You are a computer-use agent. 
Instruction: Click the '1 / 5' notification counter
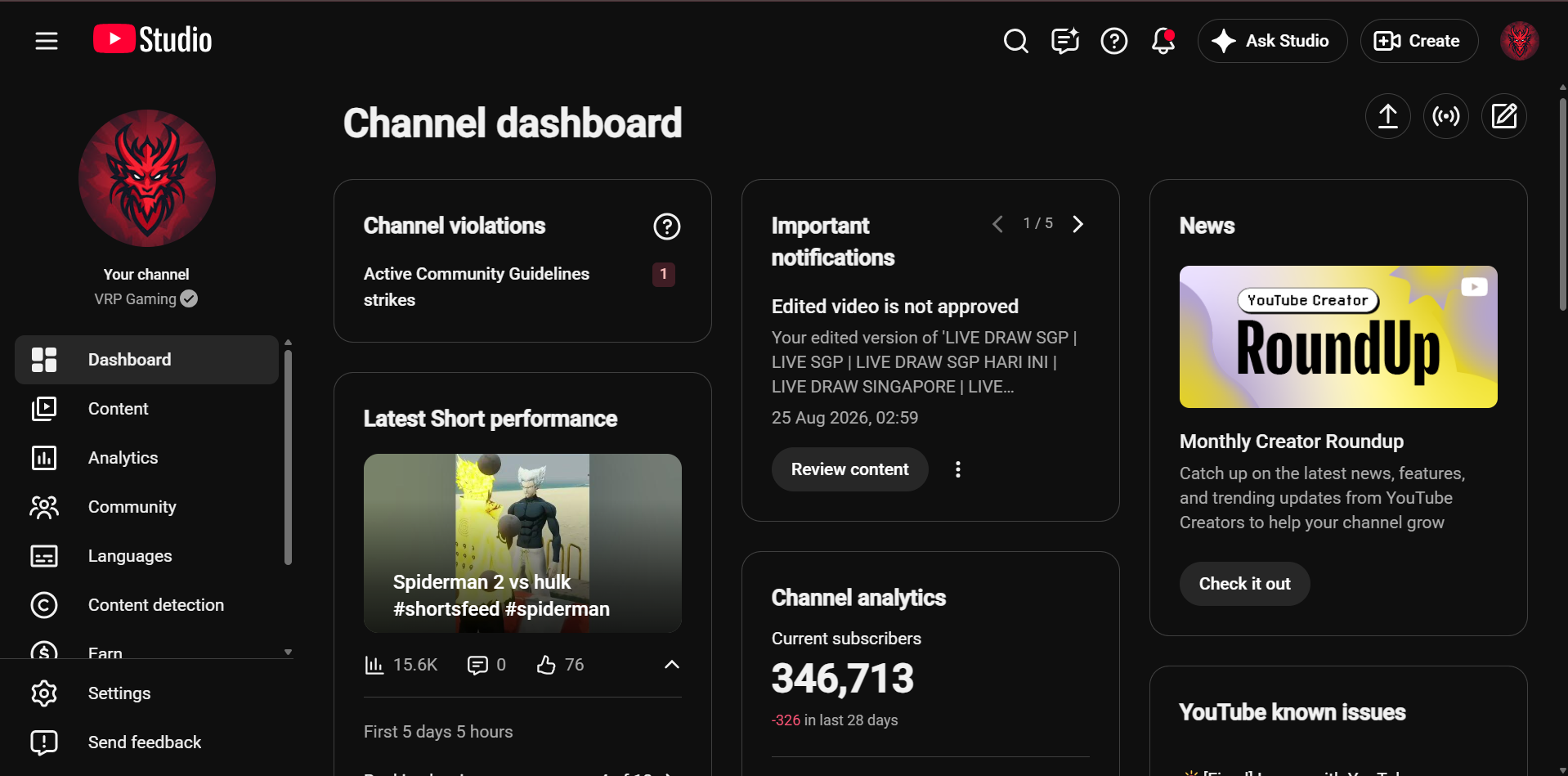click(x=1038, y=224)
